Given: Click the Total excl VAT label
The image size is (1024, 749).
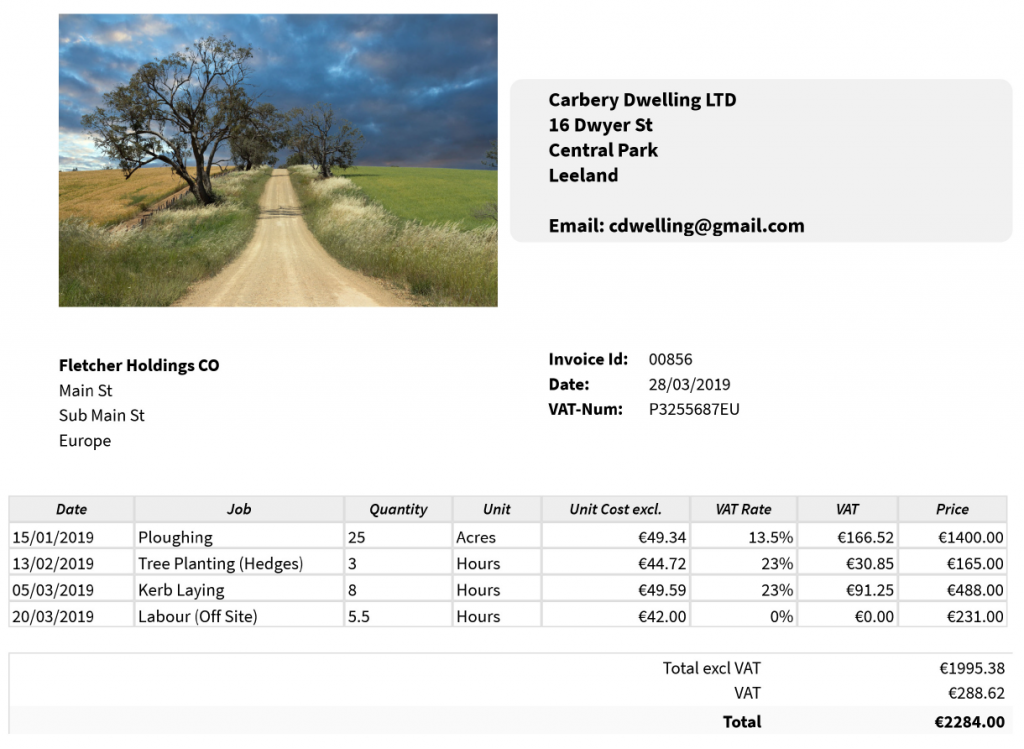Looking at the screenshot, I should (x=712, y=668).
